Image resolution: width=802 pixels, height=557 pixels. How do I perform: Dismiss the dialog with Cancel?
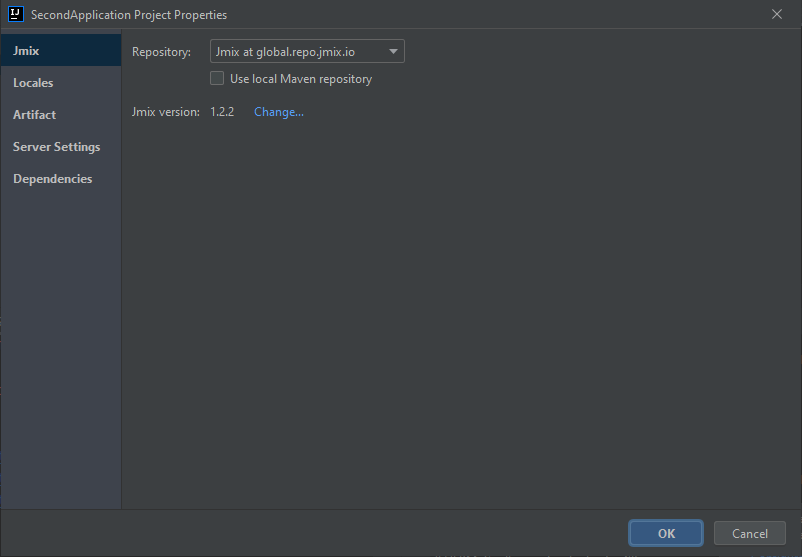749,533
